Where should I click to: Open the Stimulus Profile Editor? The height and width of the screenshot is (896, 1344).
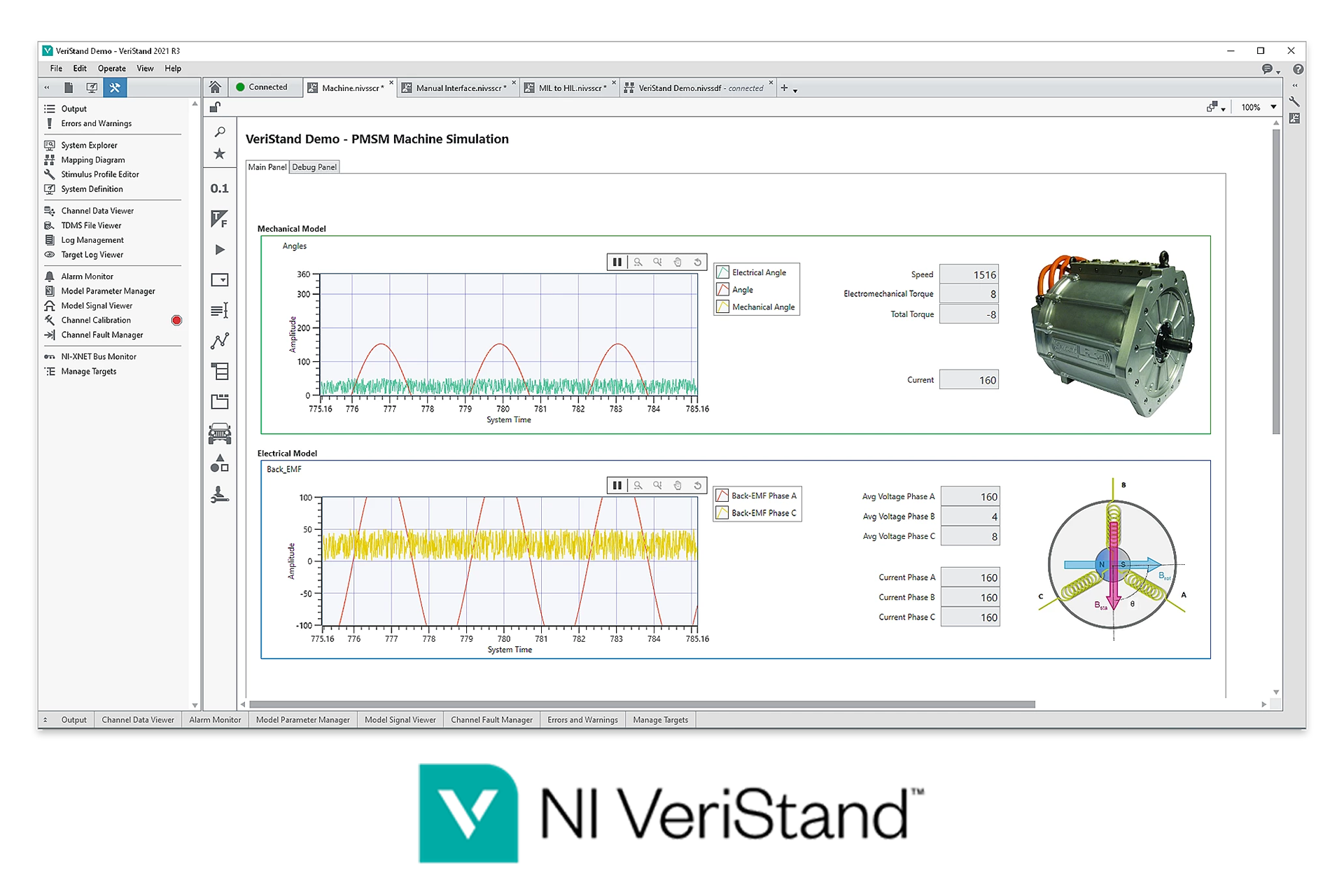coord(100,174)
